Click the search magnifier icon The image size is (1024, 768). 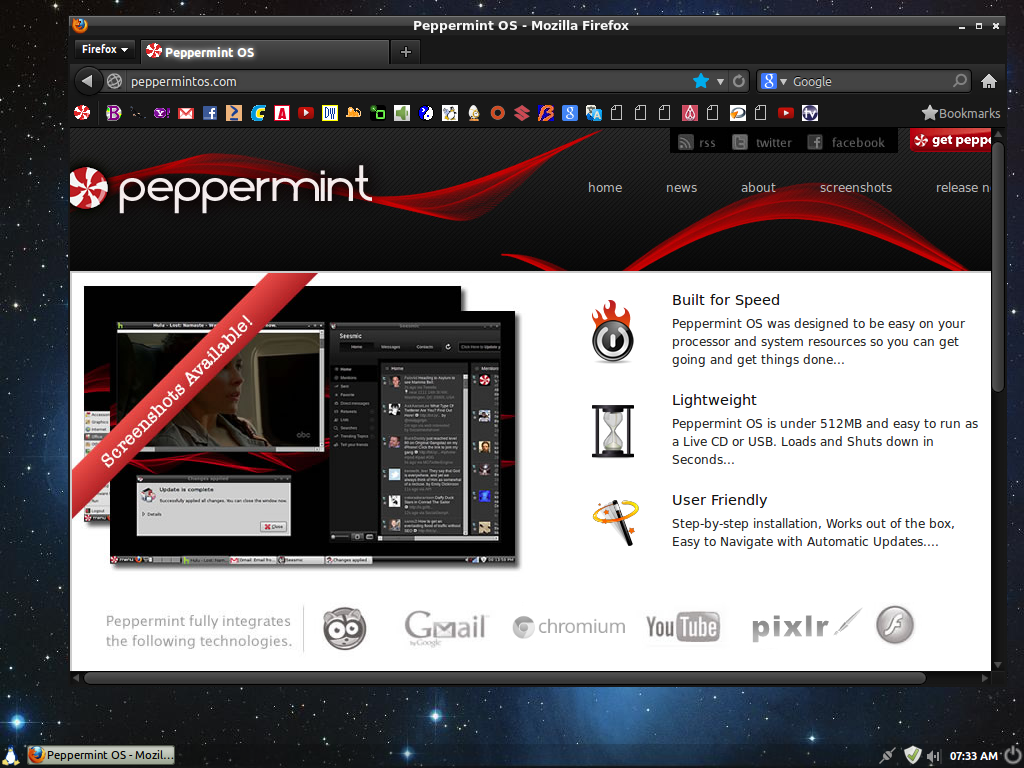(x=959, y=81)
